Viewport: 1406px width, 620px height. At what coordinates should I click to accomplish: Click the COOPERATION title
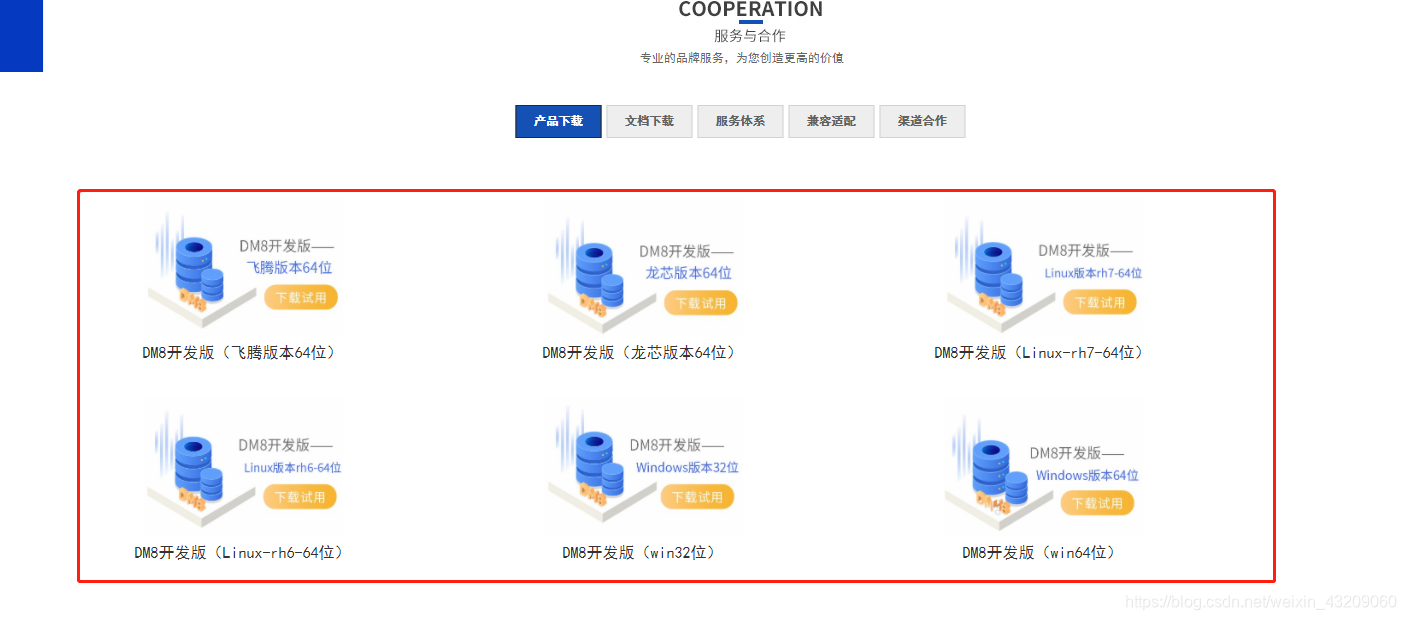[x=750, y=9]
